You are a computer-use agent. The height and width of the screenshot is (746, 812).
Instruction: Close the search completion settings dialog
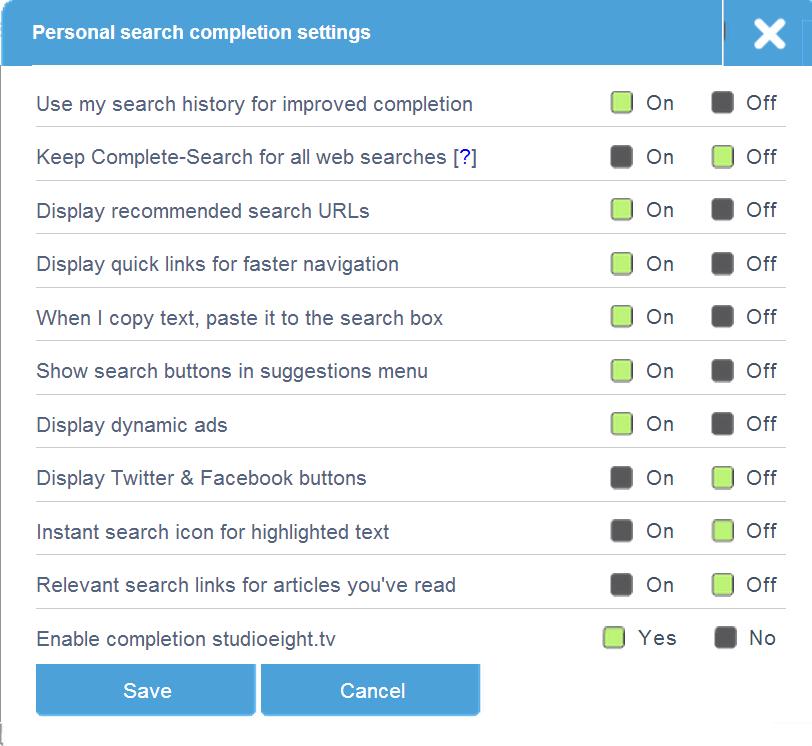(x=769, y=34)
